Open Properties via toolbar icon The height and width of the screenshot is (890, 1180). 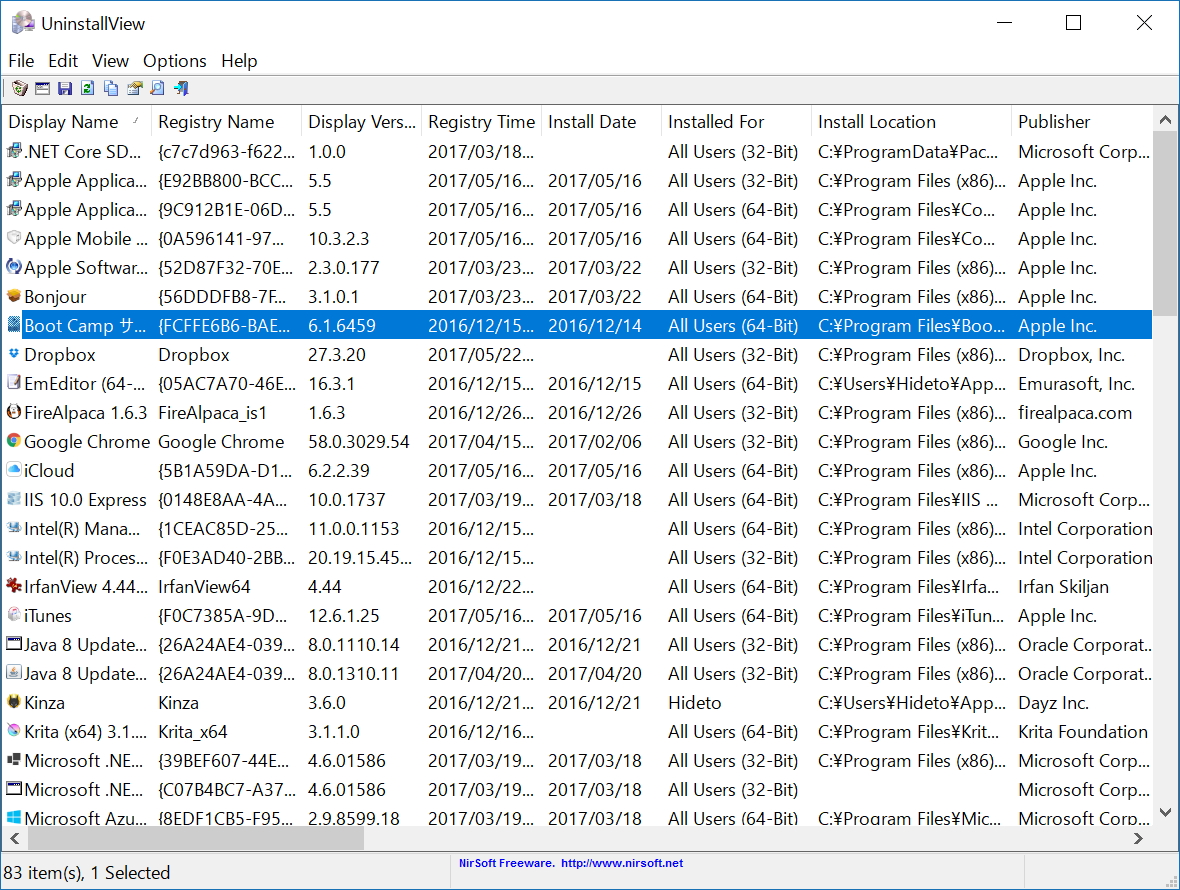134,89
